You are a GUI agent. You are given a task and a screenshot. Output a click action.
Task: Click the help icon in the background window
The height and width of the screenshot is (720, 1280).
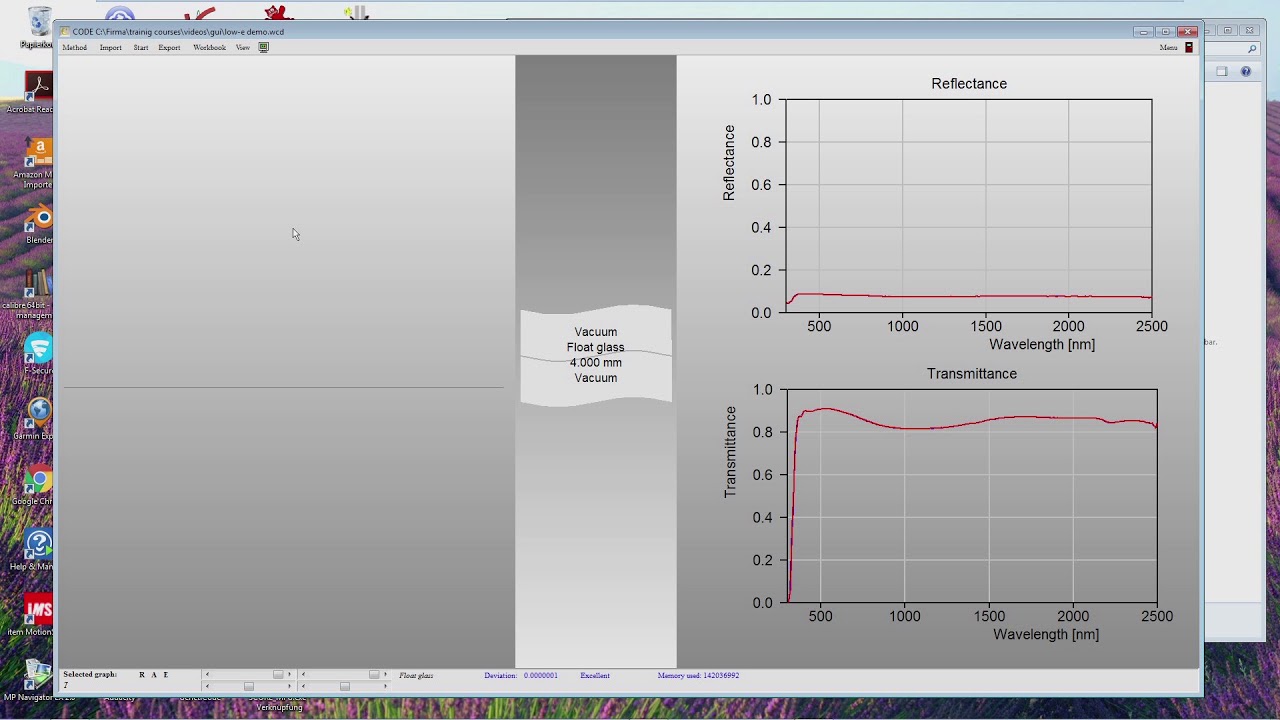(x=1246, y=71)
